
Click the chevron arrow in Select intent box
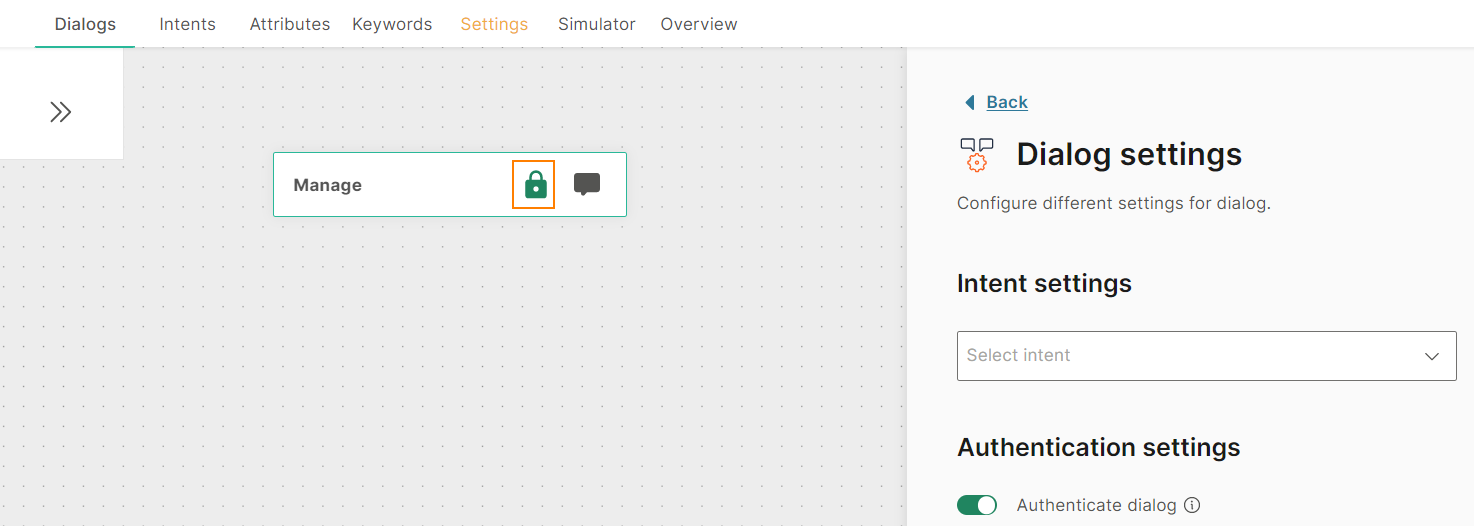1432,356
